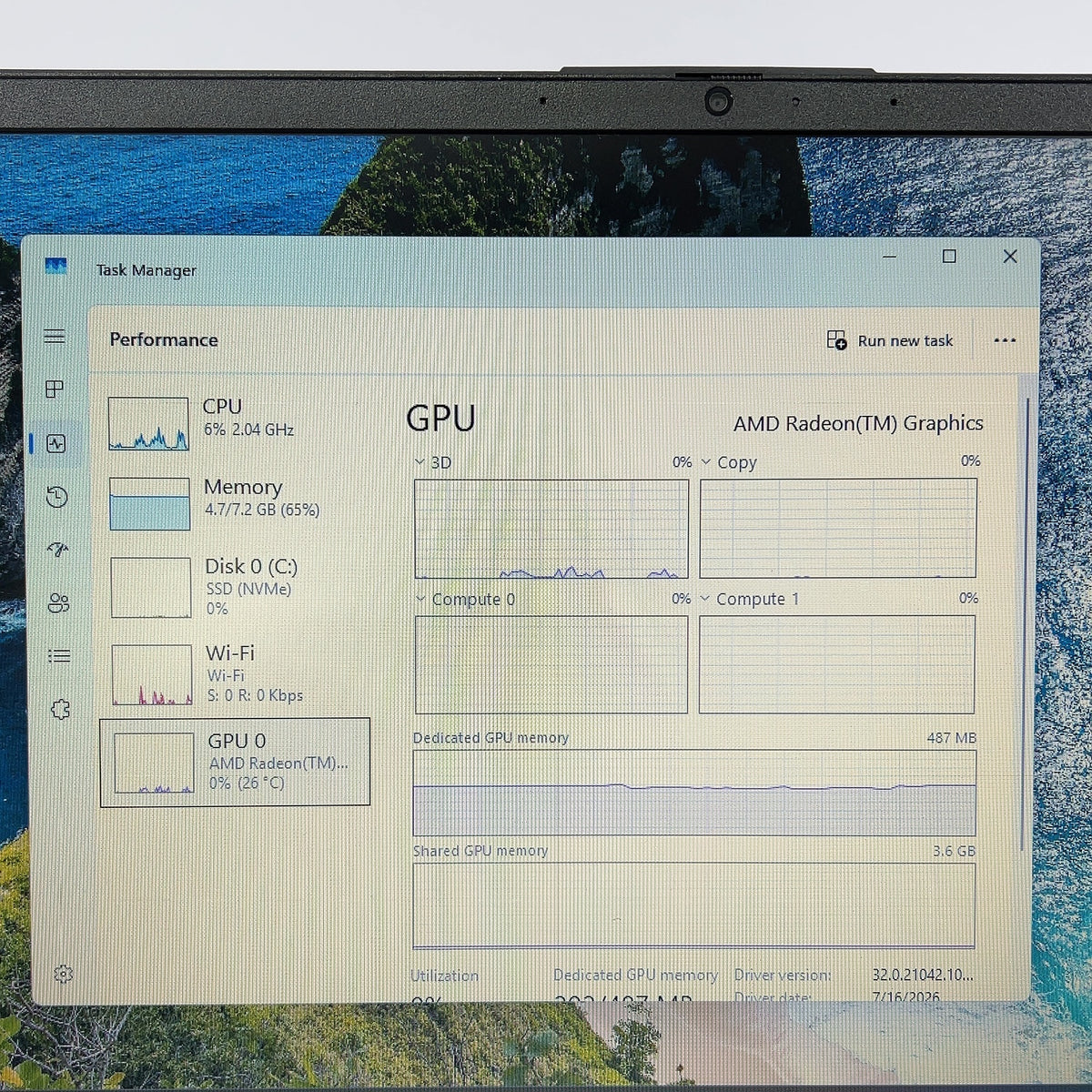Run new task
This screenshot has width=1092, height=1092.
tap(890, 340)
